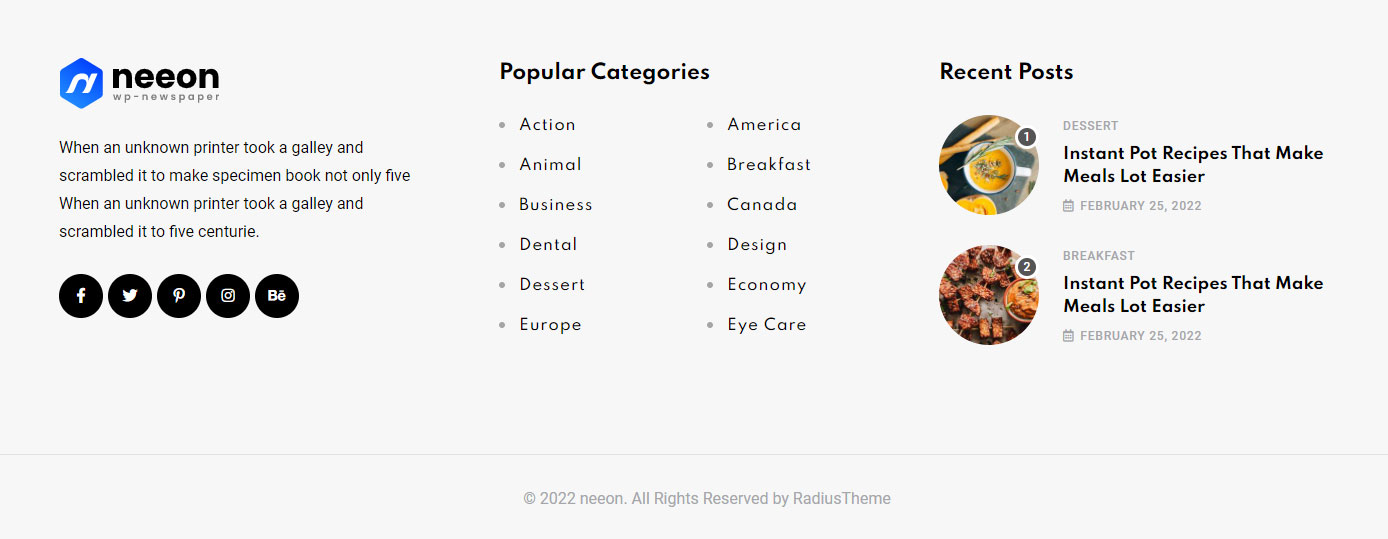Click the neeon hexagon logo

click(x=81, y=82)
